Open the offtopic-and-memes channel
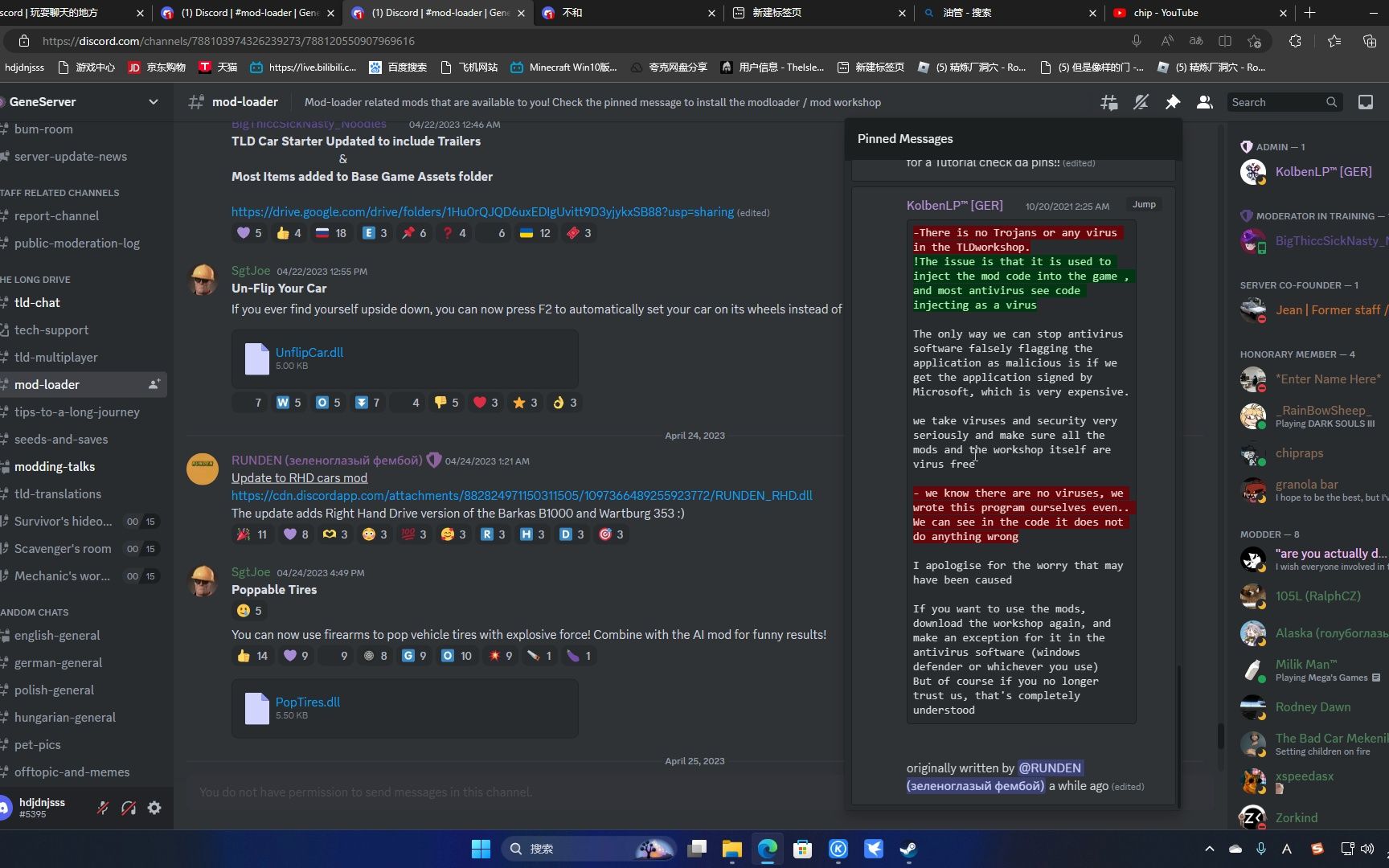Screen dimensions: 1389x868 pos(72,772)
